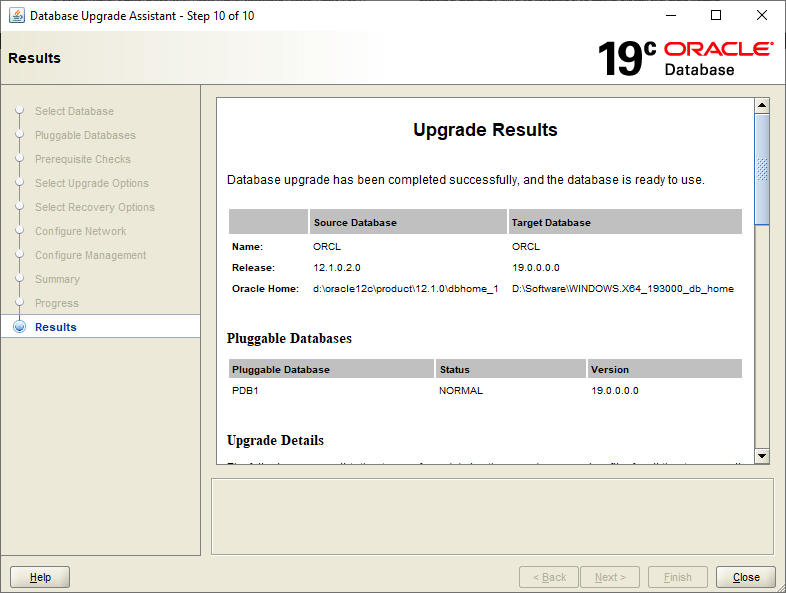The width and height of the screenshot is (786, 593).
Task: Click the Pluggable Databases section heading
Action: [289, 338]
